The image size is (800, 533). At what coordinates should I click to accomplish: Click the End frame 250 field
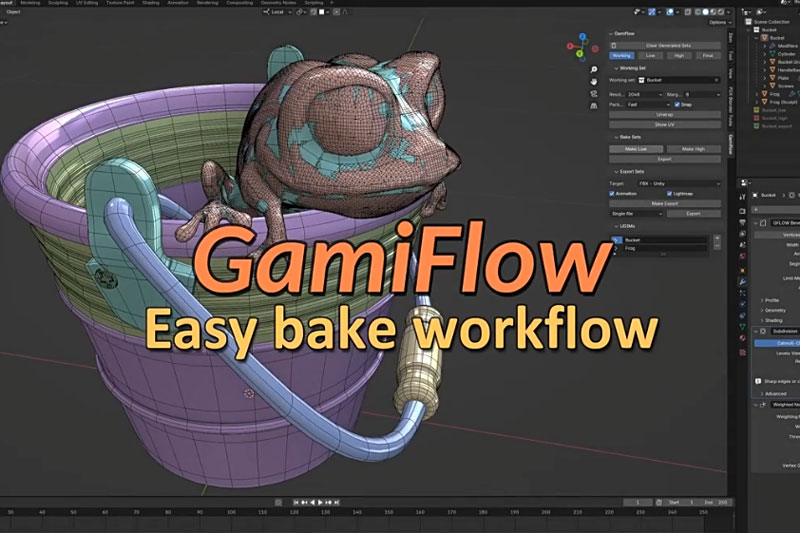pyautogui.click(x=716, y=502)
